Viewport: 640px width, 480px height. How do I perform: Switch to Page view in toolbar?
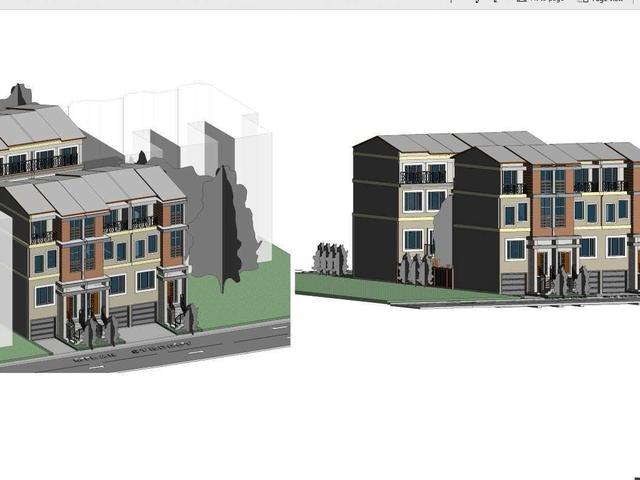(607, 2)
